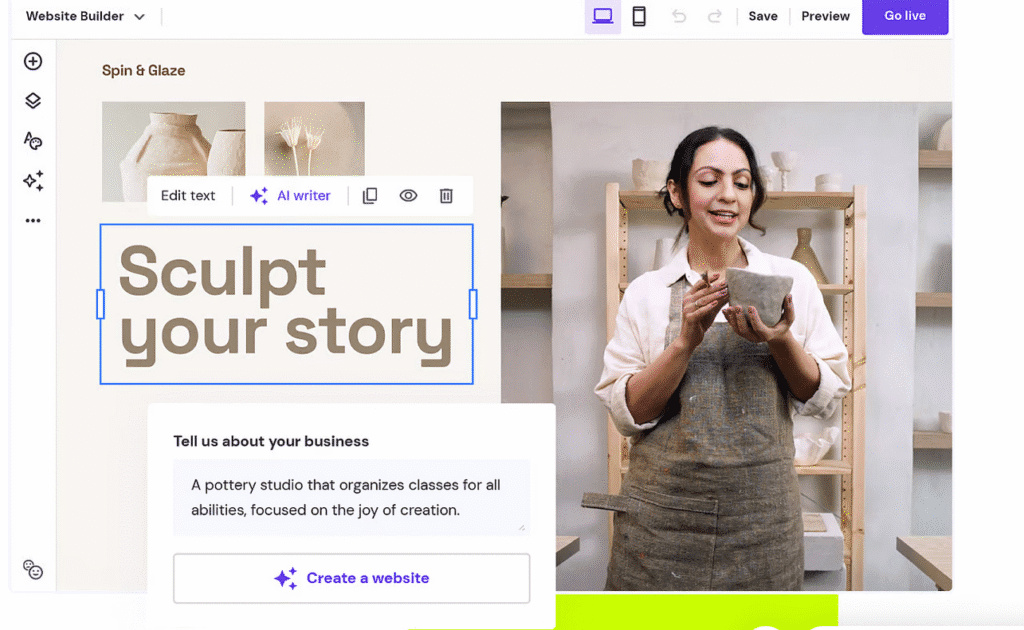Redo the last change

point(714,16)
